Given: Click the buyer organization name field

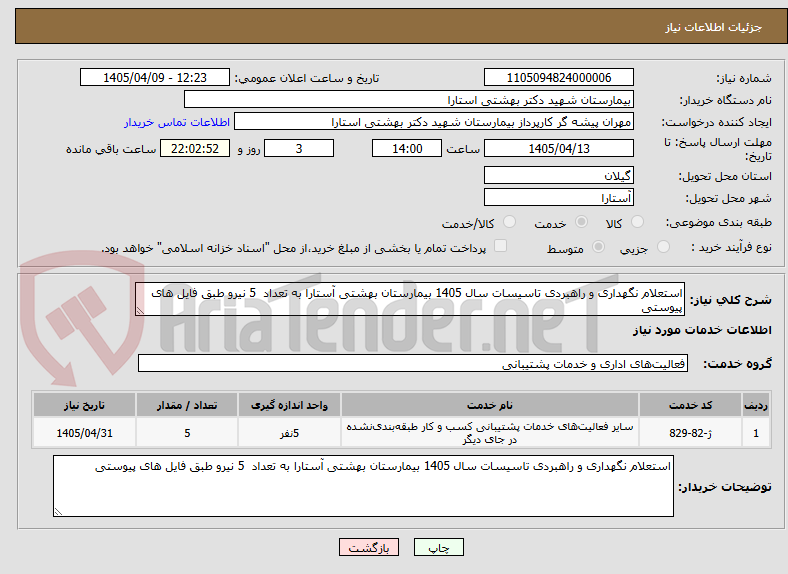Looking at the screenshot, I should pyautogui.click(x=409, y=100).
